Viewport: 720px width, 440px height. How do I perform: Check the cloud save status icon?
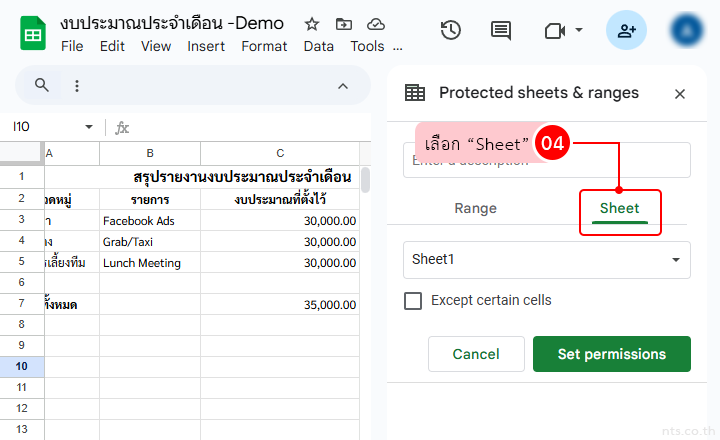pyautogui.click(x=376, y=24)
